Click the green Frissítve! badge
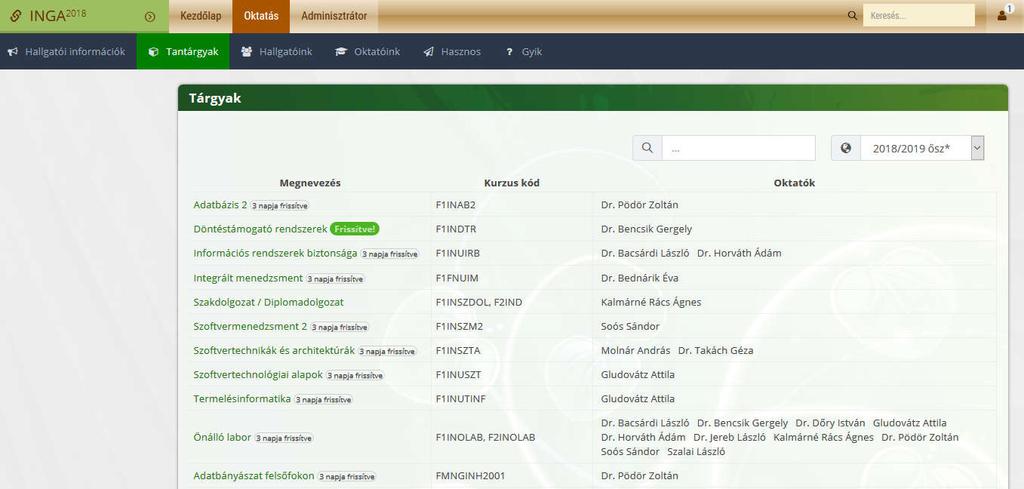The image size is (1024, 489). pos(355,229)
